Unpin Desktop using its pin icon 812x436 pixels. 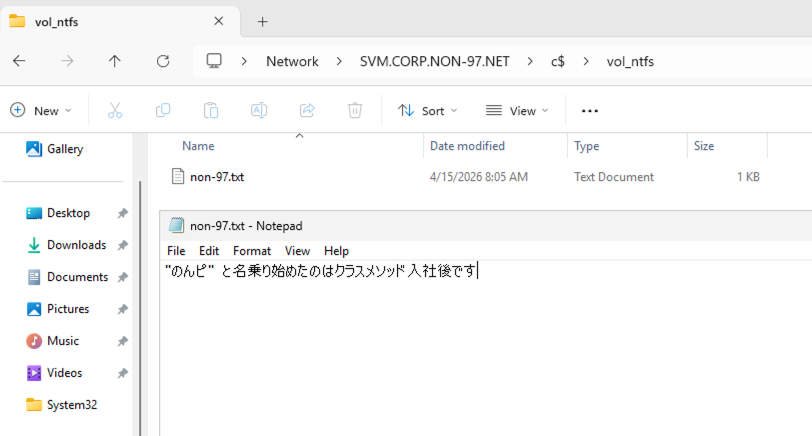(x=123, y=213)
